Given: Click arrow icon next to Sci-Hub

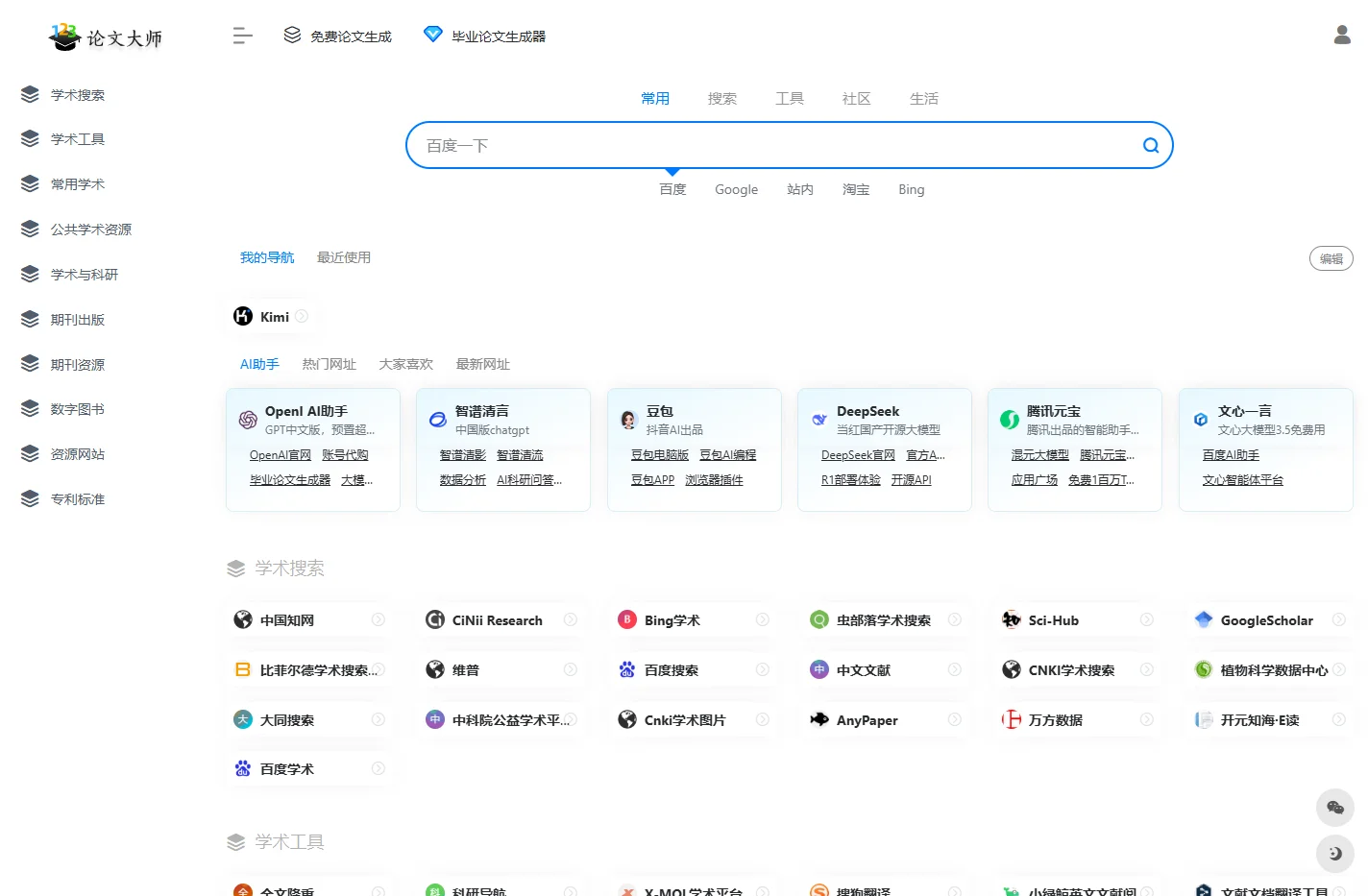Looking at the screenshot, I should pyautogui.click(x=1147, y=619).
